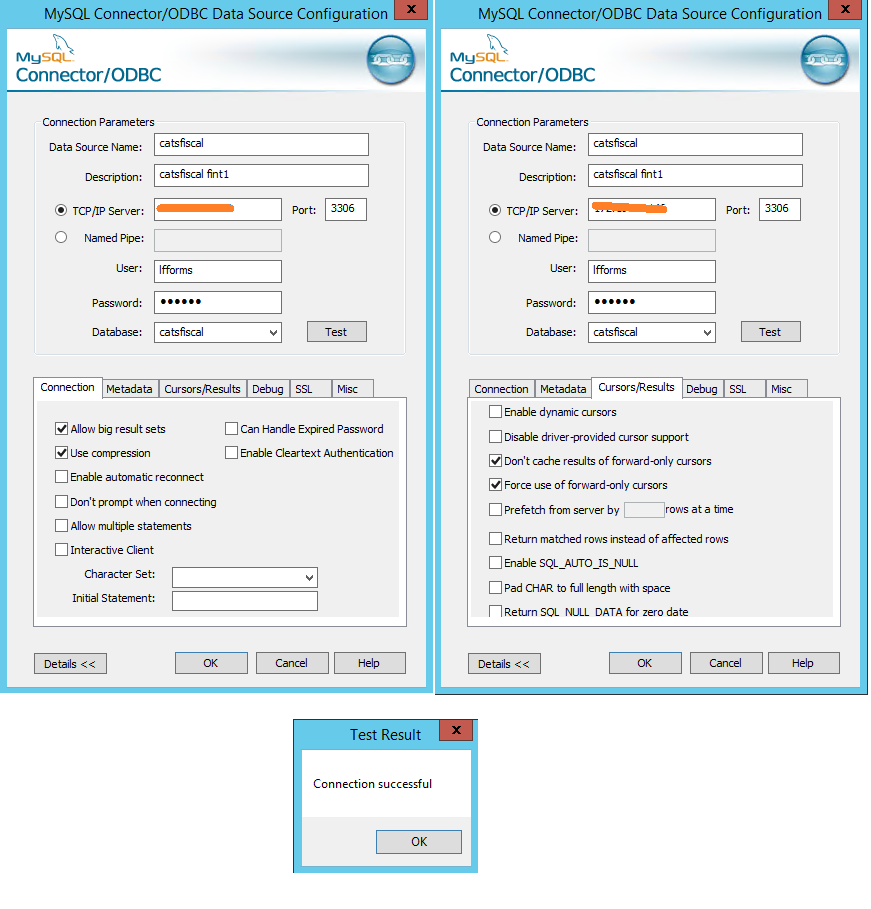Viewport: 871px width, 909px height.
Task: Open Metadata tab in right window
Action: pos(563,389)
